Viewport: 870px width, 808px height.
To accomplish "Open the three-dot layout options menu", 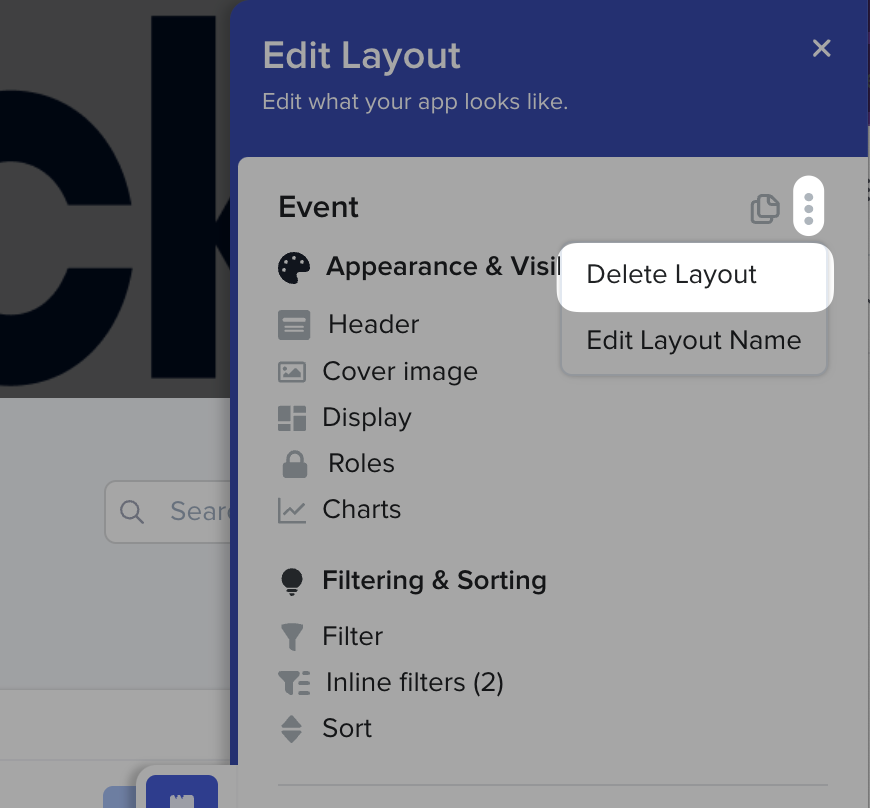I will pos(808,207).
